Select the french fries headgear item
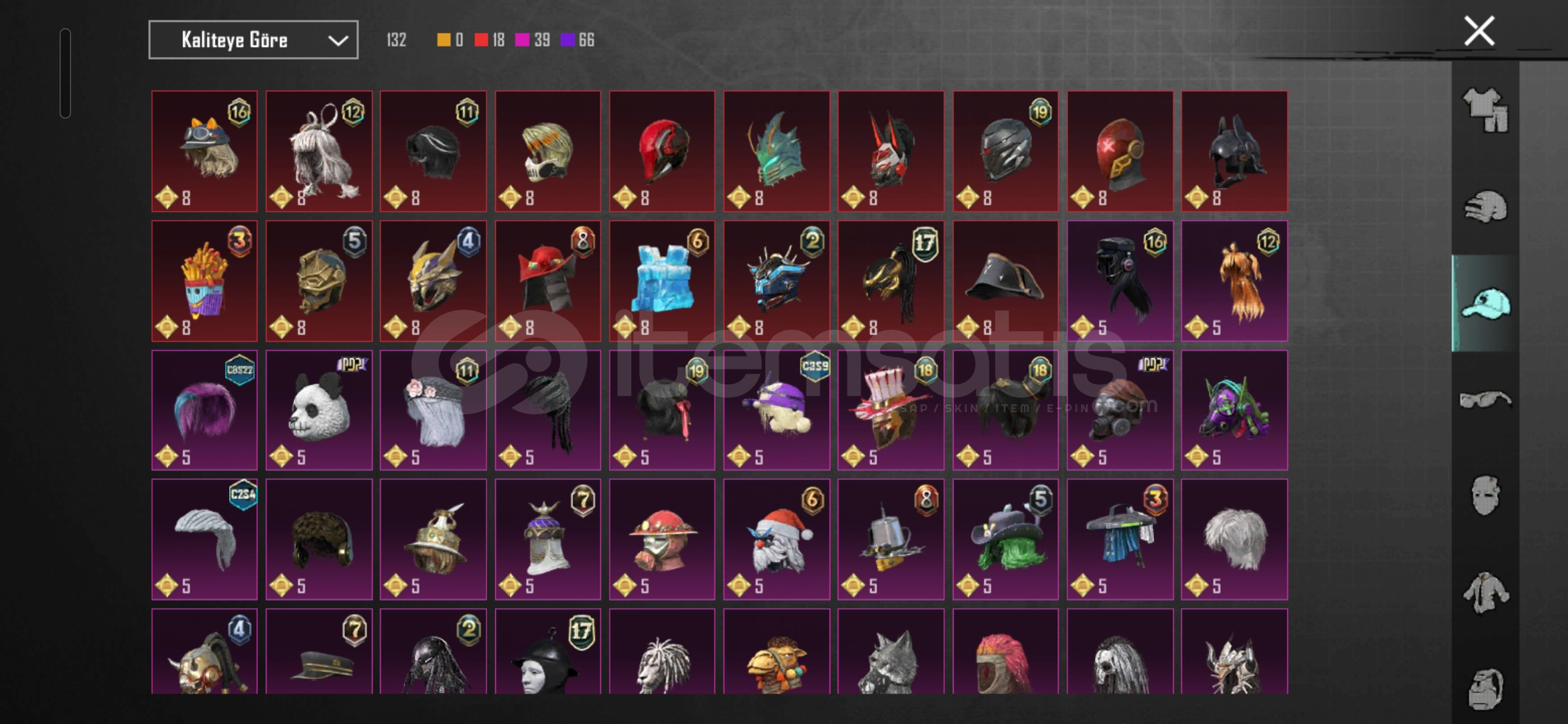The height and width of the screenshot is (724, 1568). point(204,281)
